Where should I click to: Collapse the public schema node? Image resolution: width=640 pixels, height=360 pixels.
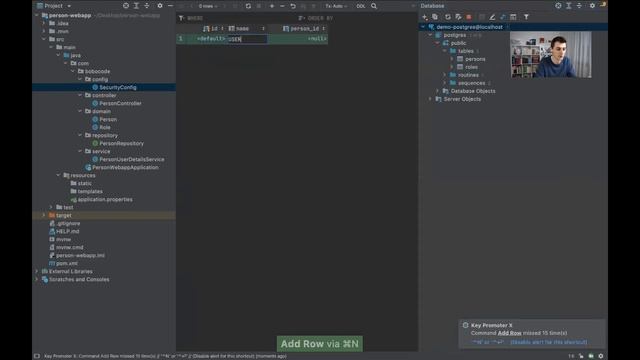438,43
